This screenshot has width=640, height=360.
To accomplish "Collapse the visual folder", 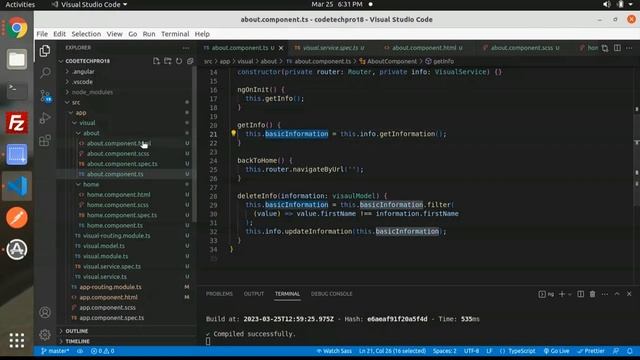I will [x=87, y=122].
